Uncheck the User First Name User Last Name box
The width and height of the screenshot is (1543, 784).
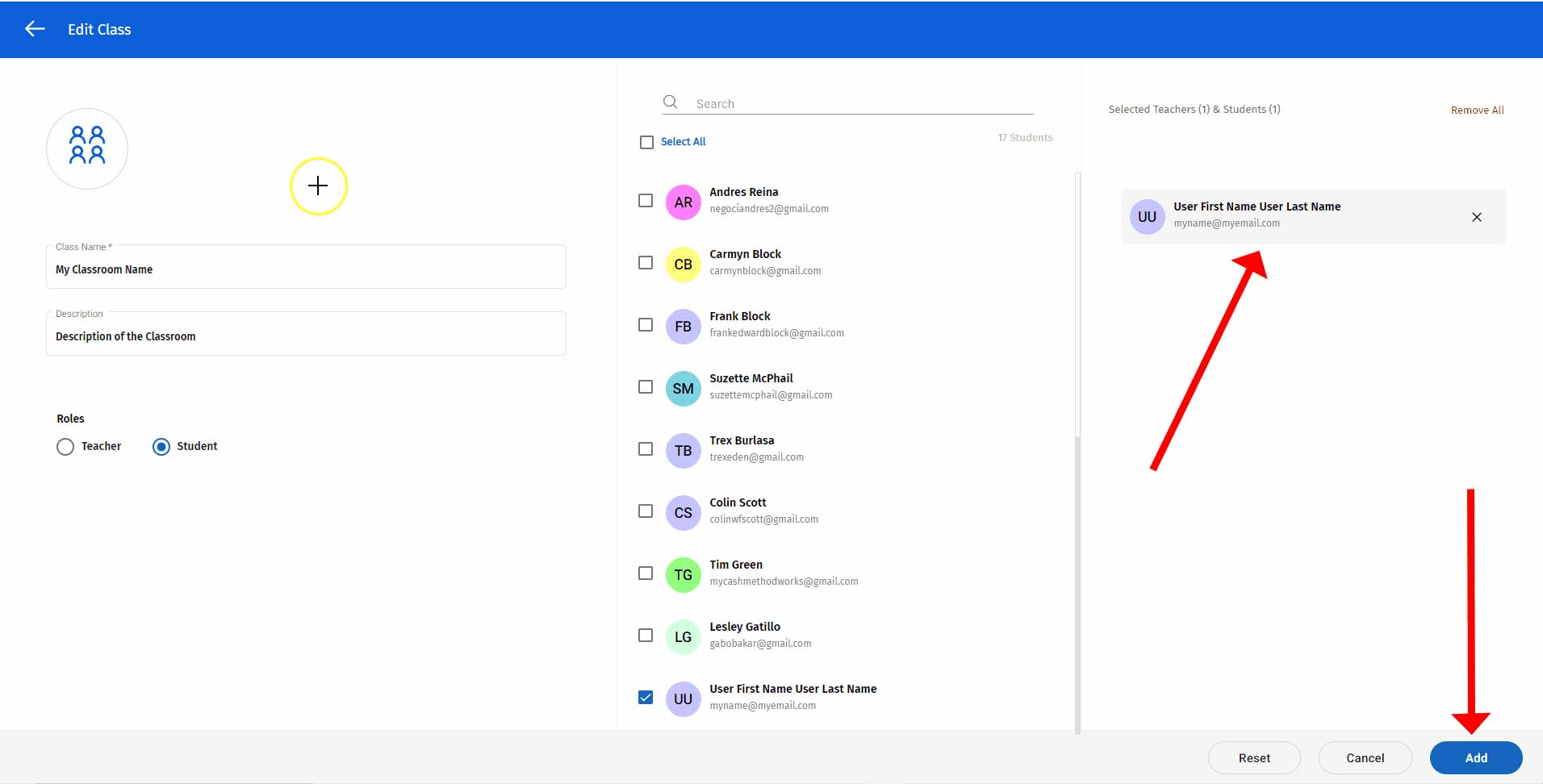(646, 697)
